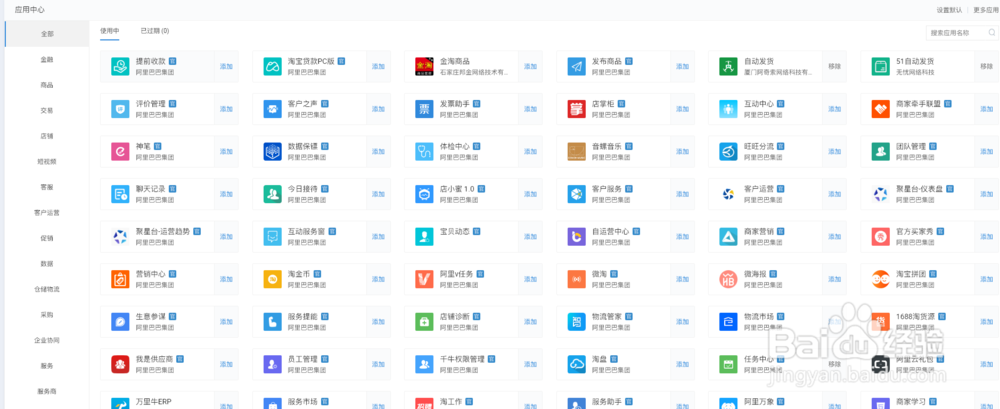Click the 商家营销 app name
1000x409 pixels.
click(x=759, y=231)
